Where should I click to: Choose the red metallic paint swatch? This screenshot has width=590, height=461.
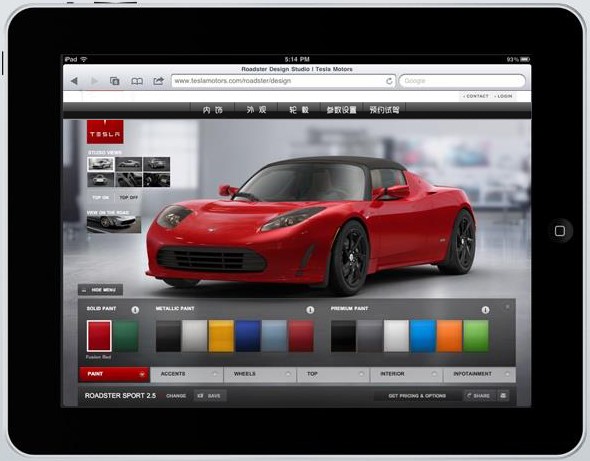[x=301, y=336]
